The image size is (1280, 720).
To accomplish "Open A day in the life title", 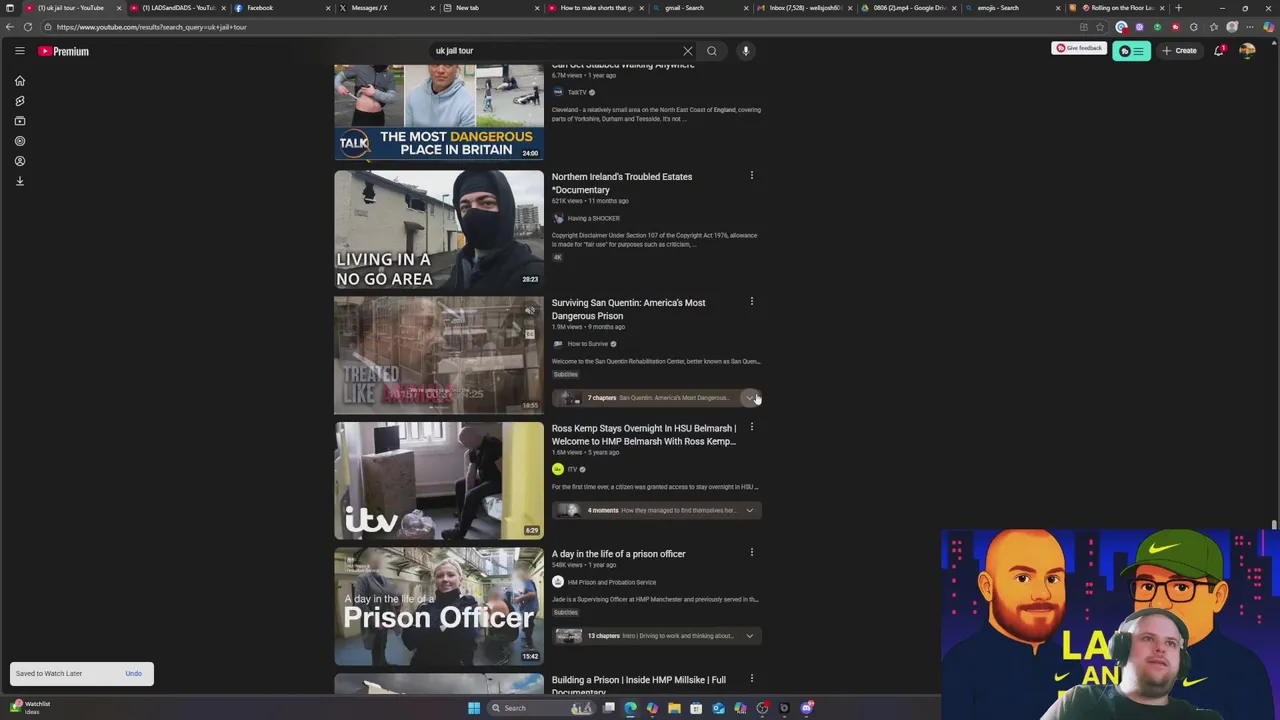I will [618, 554].
